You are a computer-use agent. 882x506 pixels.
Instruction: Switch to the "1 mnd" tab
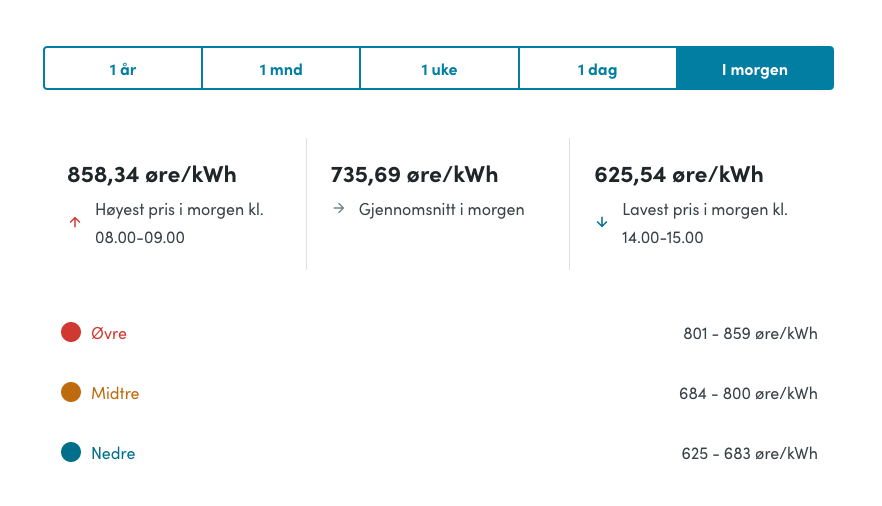(281, 69)
